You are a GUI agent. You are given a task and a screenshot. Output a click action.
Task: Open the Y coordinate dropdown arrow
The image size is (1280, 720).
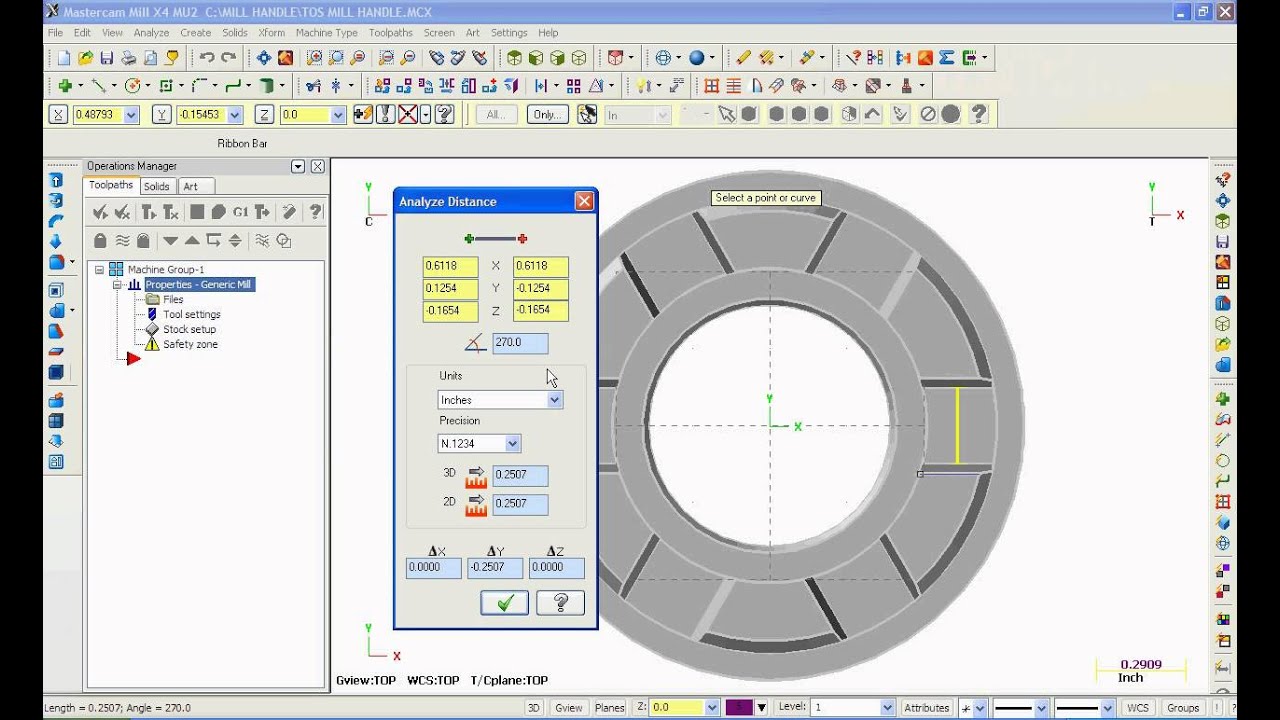[235, 115]
